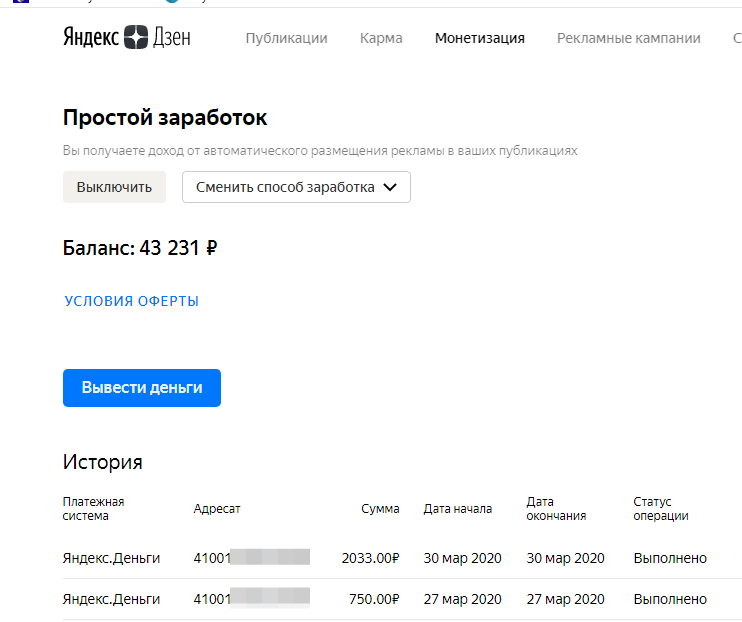Click start date 27 мар 2020
The image size is (742, 622).
point(462,599)
